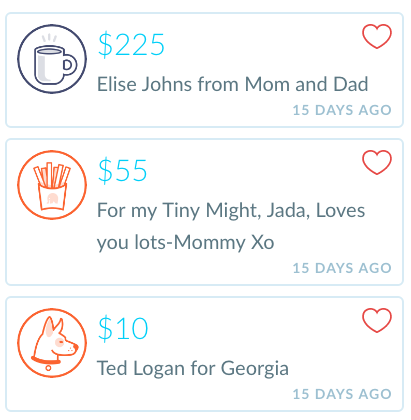Click the $10 amount text
This screenshot has width=411, height=420.
click(123, 329)
